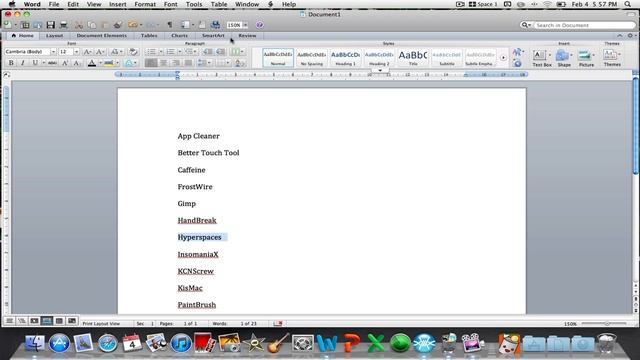This screenshot has width=640, height=360.
Task: Apply the yellow highlight color
Action: (109, 63)
